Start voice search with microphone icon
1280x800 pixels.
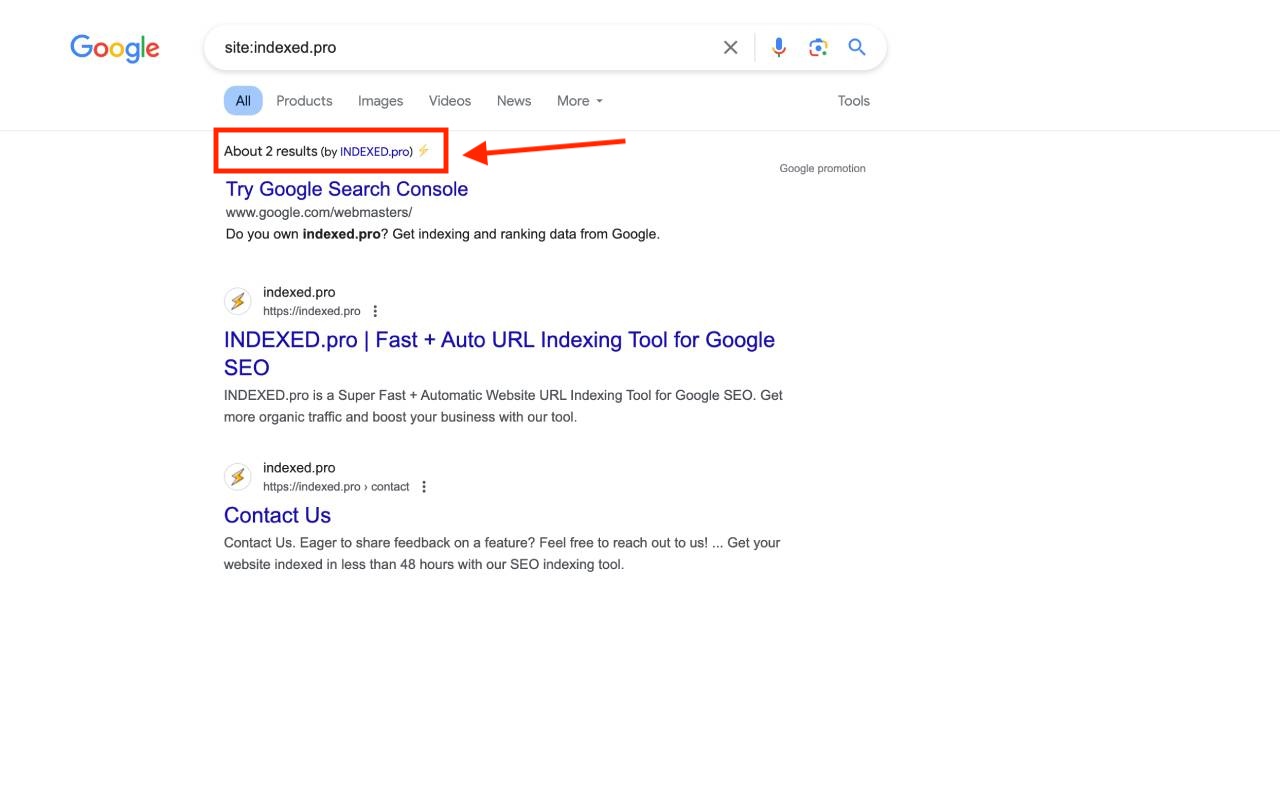pos(779,47)
